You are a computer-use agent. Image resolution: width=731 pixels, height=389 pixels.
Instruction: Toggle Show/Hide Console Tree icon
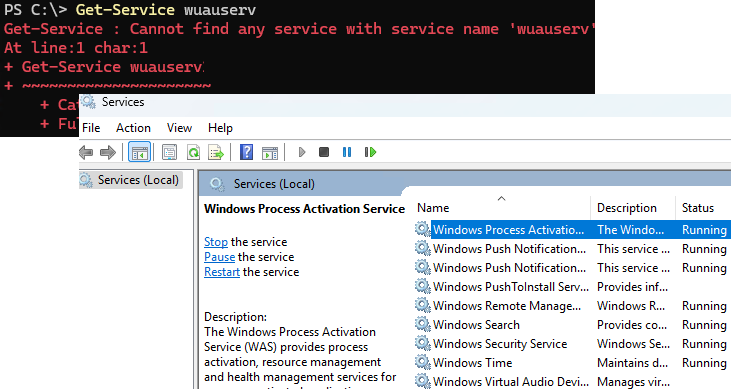click(x=139, y=152)
